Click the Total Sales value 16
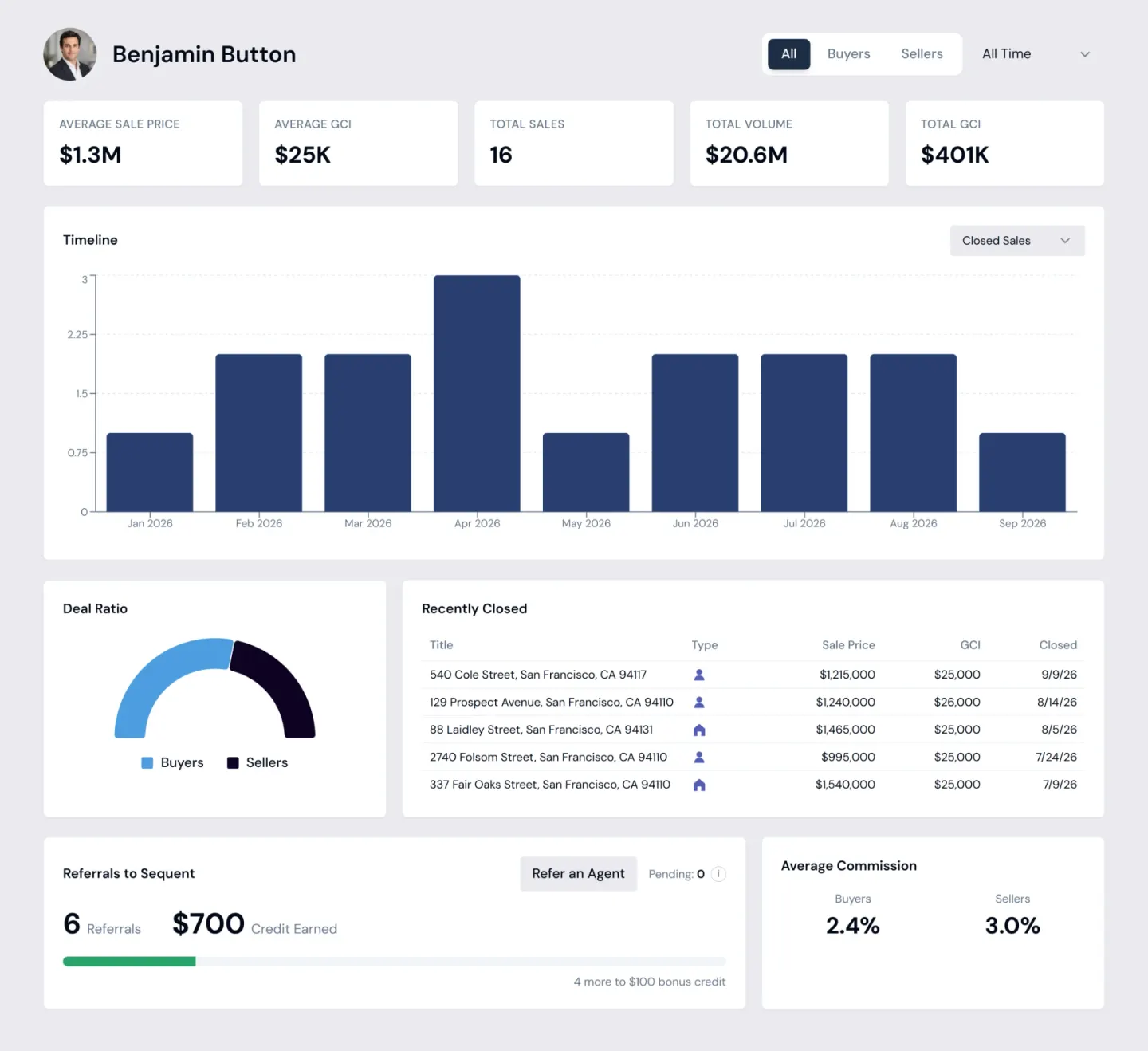Screen dimensions: 1148x1051 (x=501, y=155)
